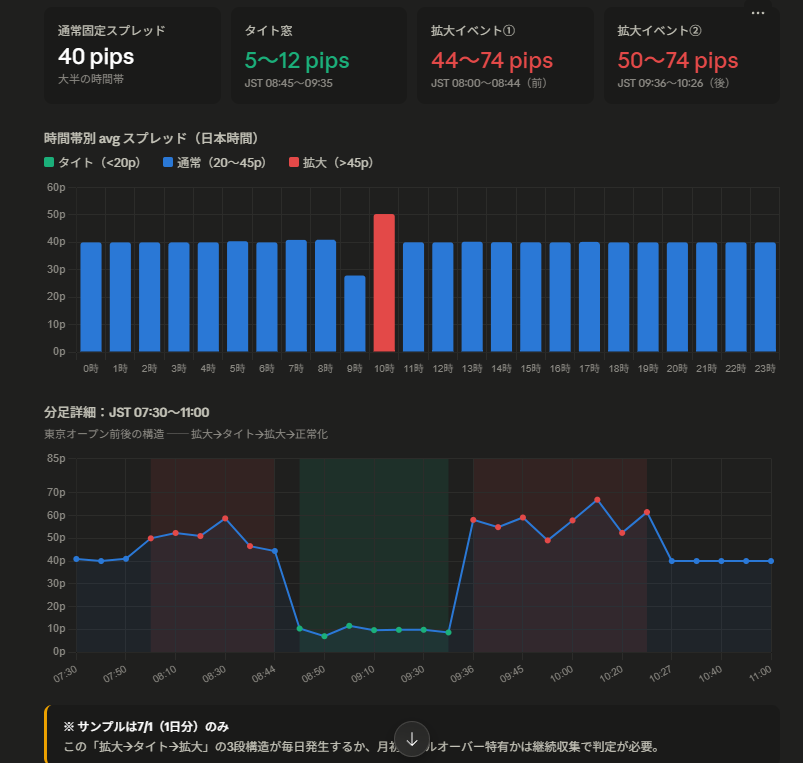Click the JST 09:36〜10:26（後） text

(673, 83)
